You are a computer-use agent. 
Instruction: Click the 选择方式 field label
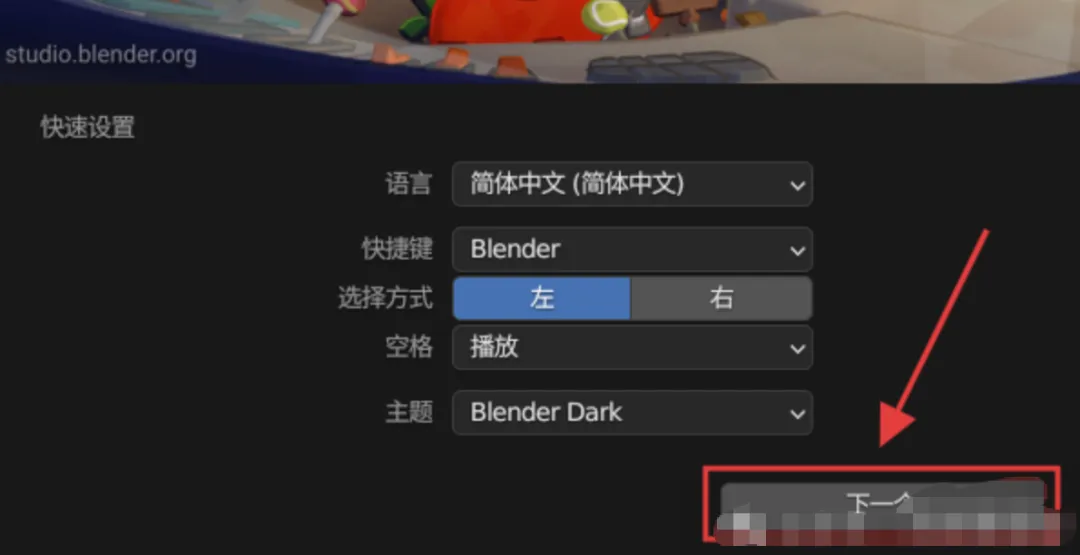(x=385, y=298)
